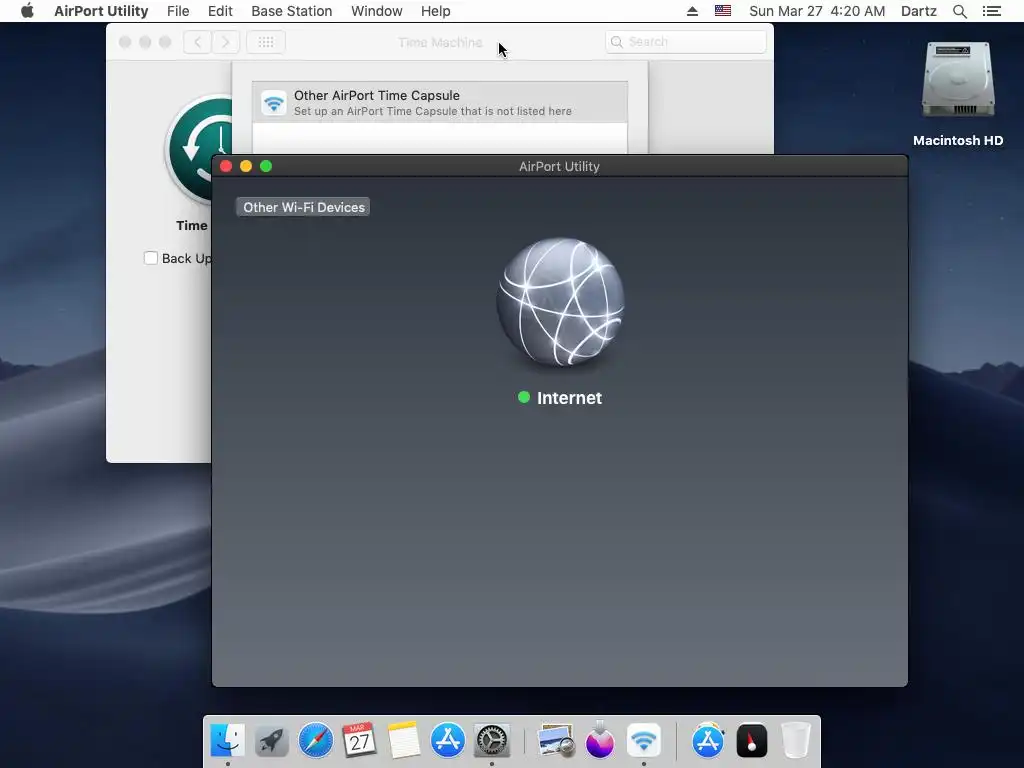Open Notes from the Dock
Viewport: 1024px width, 768px height.
coord(404,740)
